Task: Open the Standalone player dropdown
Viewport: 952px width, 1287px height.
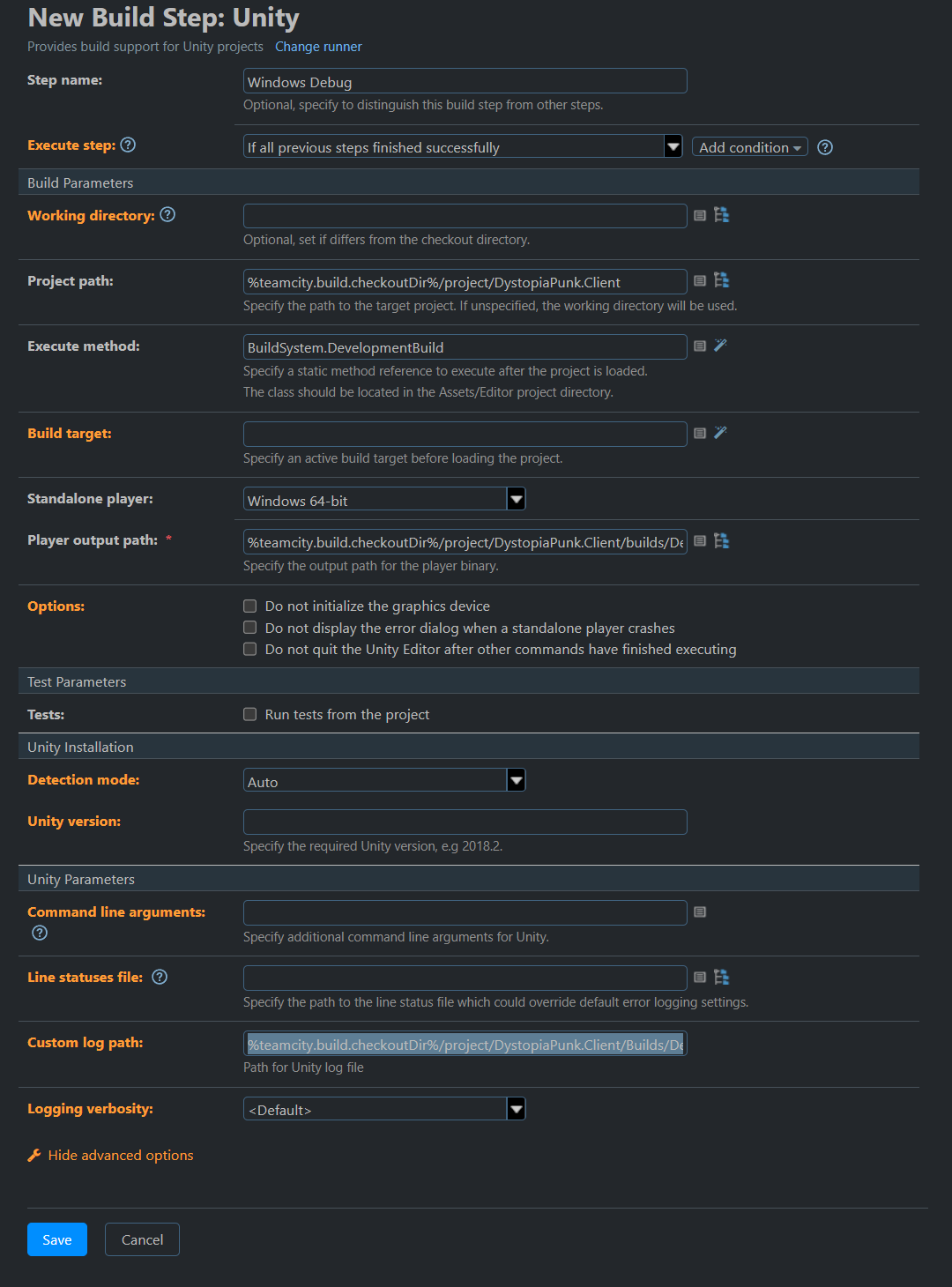Action: [384, 499]
